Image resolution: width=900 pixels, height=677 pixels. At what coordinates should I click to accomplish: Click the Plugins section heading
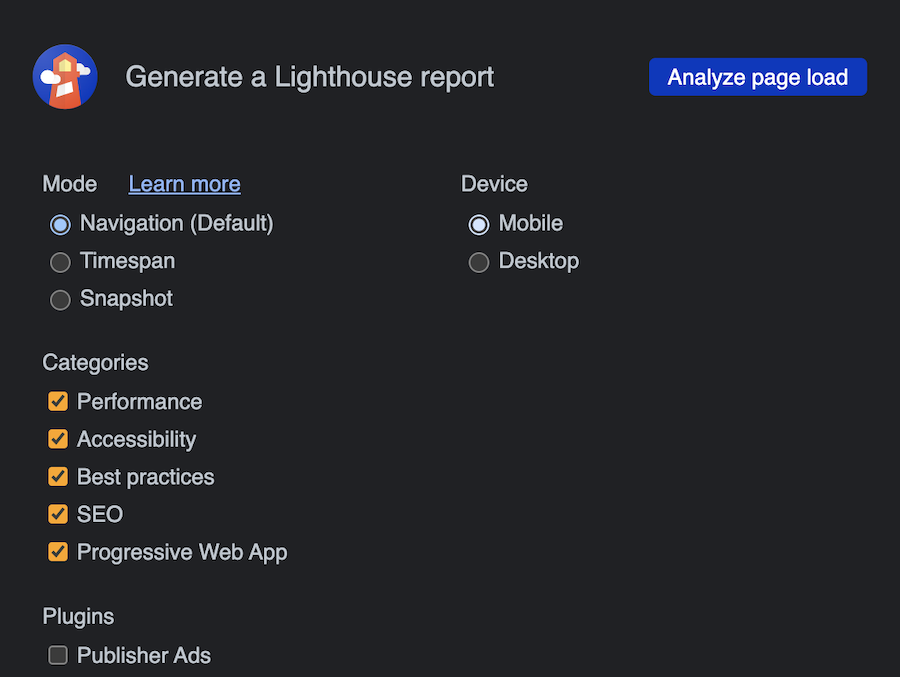click(78, 616)
